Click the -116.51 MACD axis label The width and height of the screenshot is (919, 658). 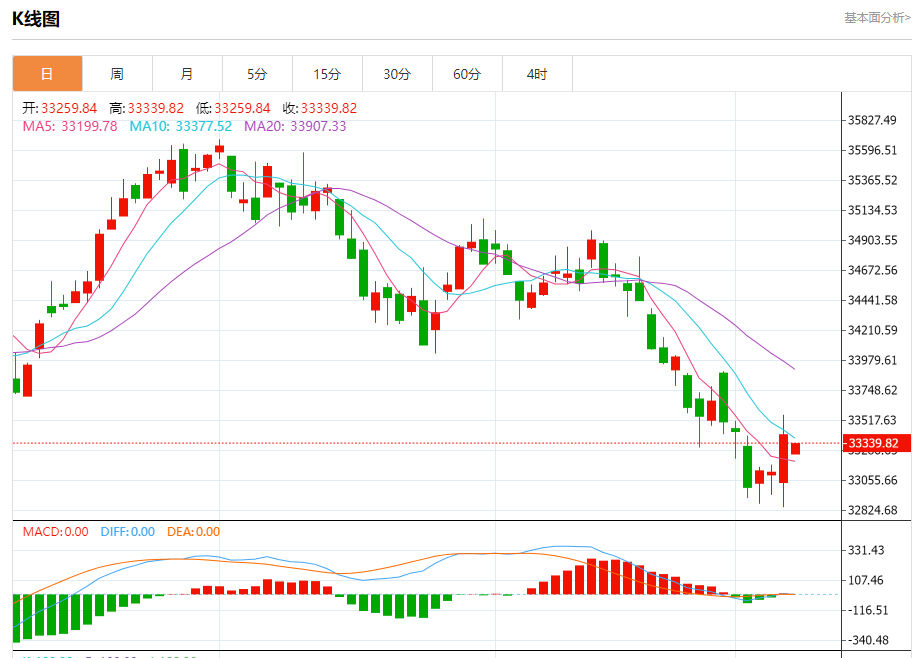(x=866, y=610)
